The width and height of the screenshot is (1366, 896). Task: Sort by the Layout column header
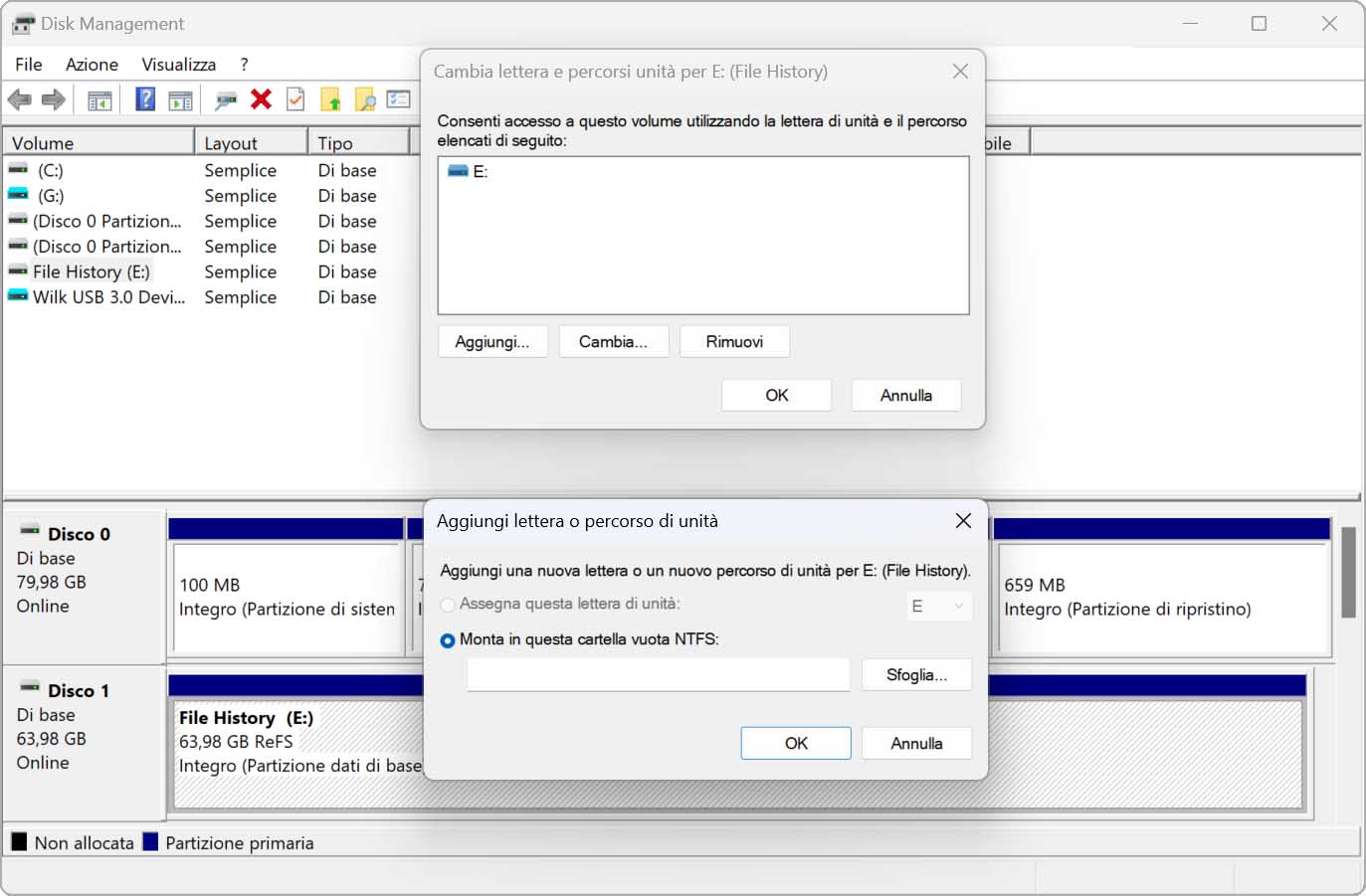click(251, 143)
